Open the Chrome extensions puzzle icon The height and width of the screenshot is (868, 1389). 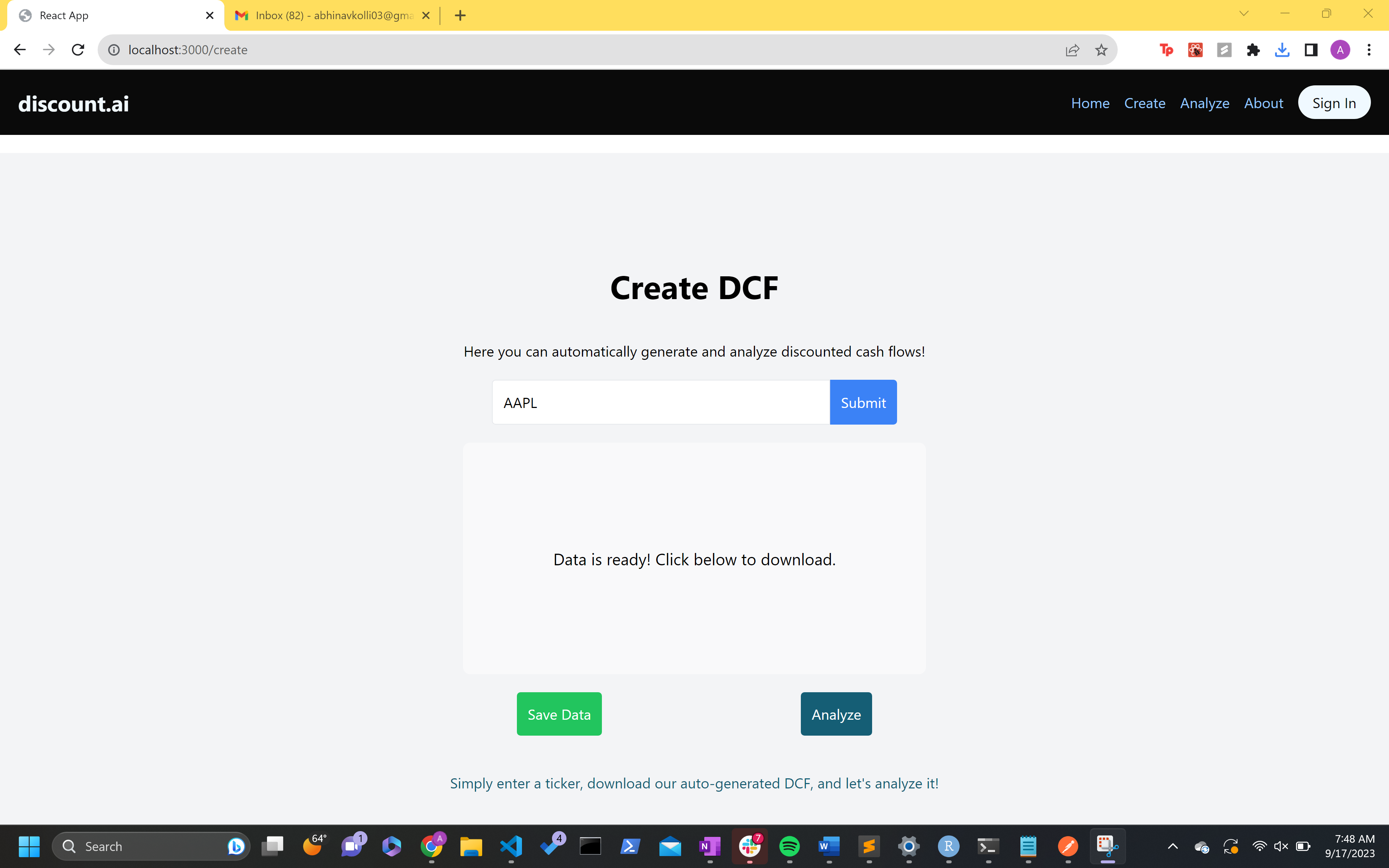click(x=1253, y=50)
